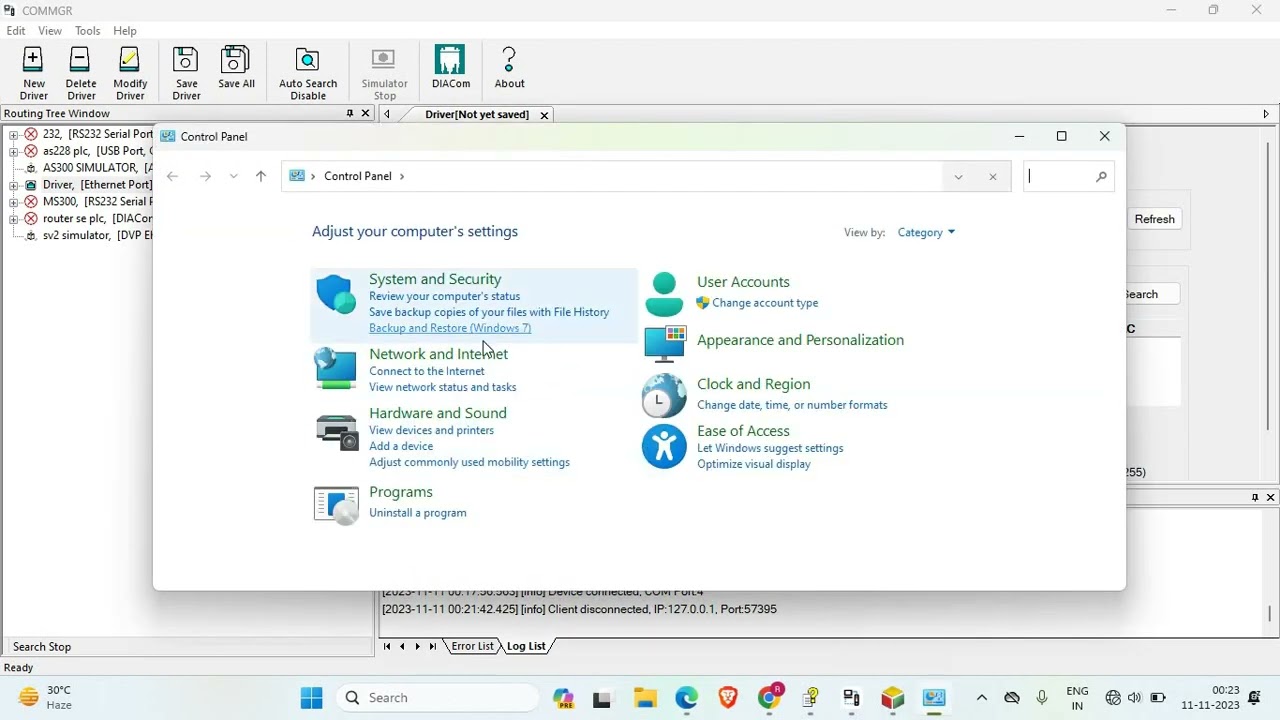Image resolution: width=1280 pixels, height=720 pixels.
Task: Click Adjust commonly used mobility settings
Action: point(469,462)
